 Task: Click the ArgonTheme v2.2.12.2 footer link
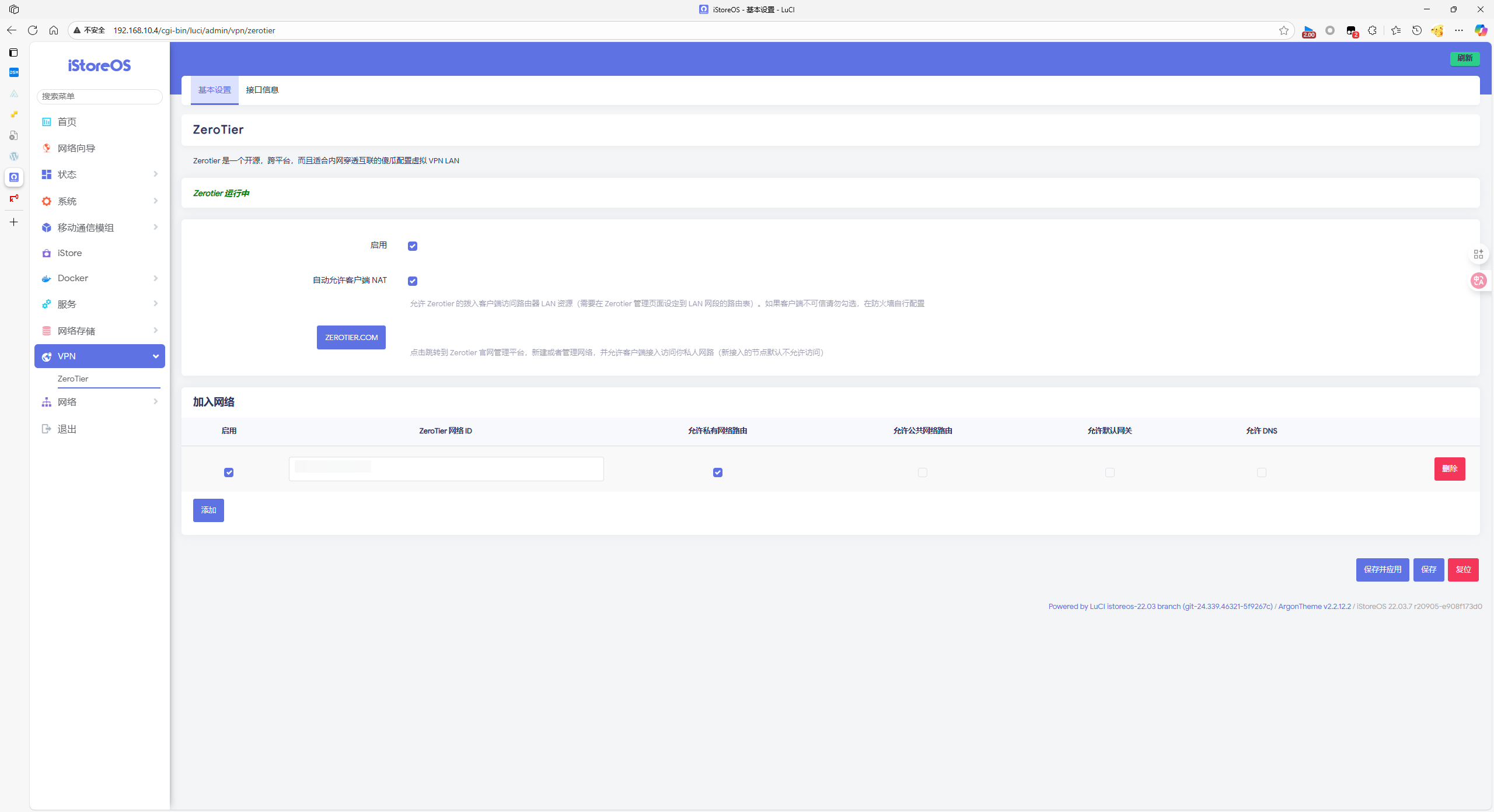(1314, 607)
